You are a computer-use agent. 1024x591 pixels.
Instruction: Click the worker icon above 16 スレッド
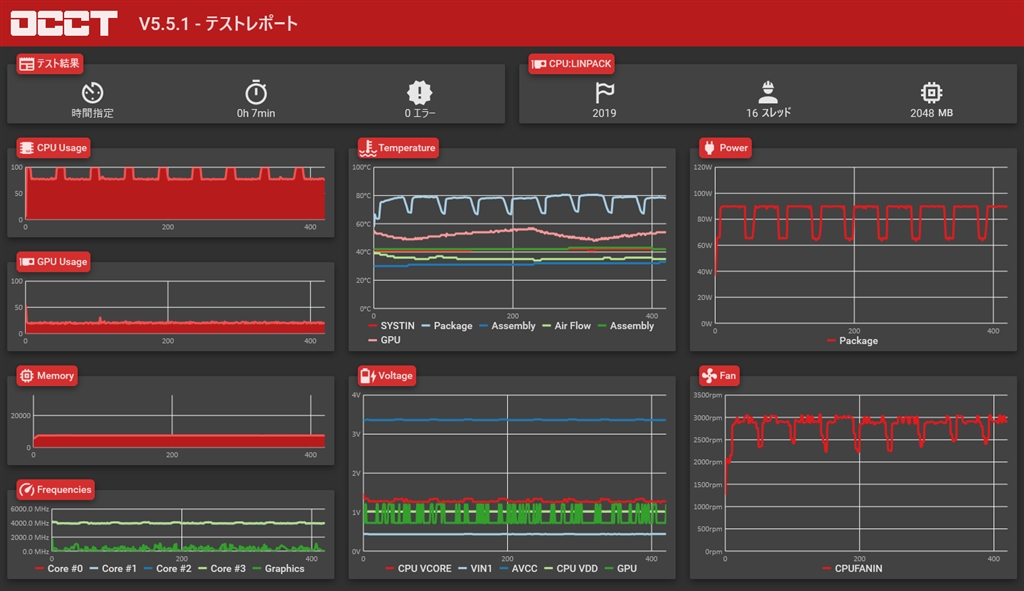(768, 93)
